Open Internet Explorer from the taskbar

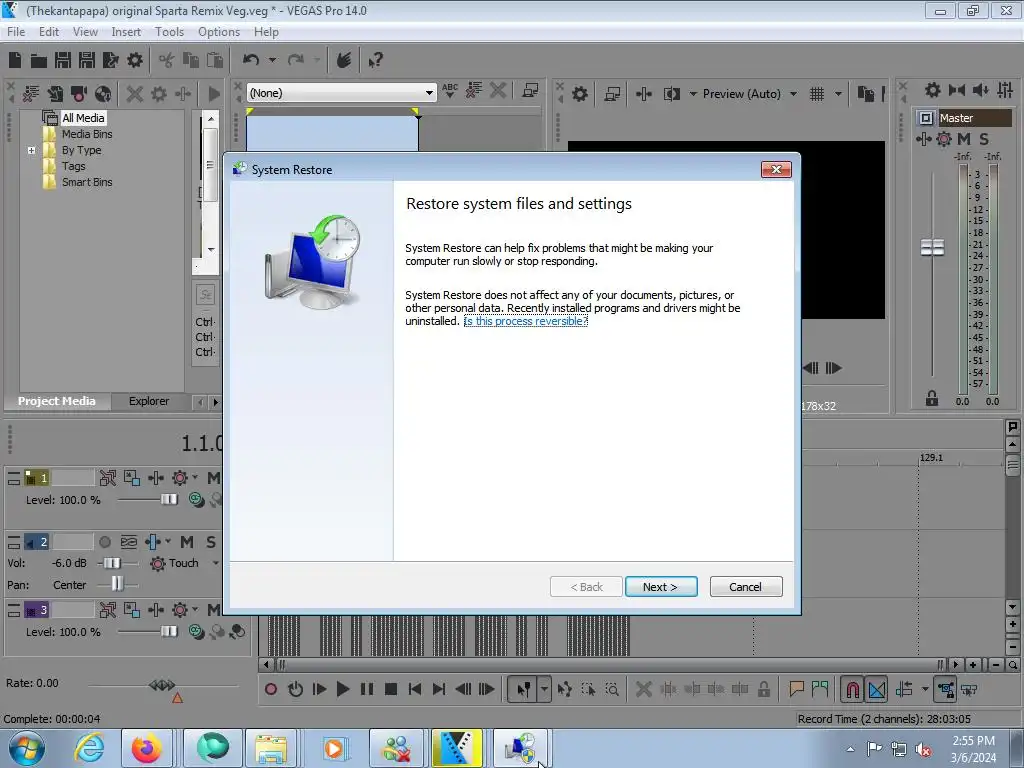pyautogui.click(x=89, y=748)
